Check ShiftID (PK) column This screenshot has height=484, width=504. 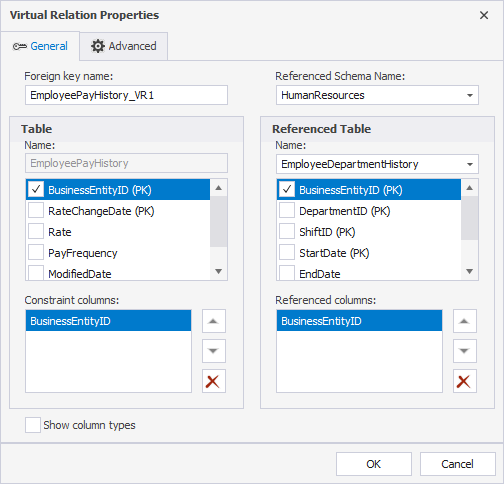point(287,232)
